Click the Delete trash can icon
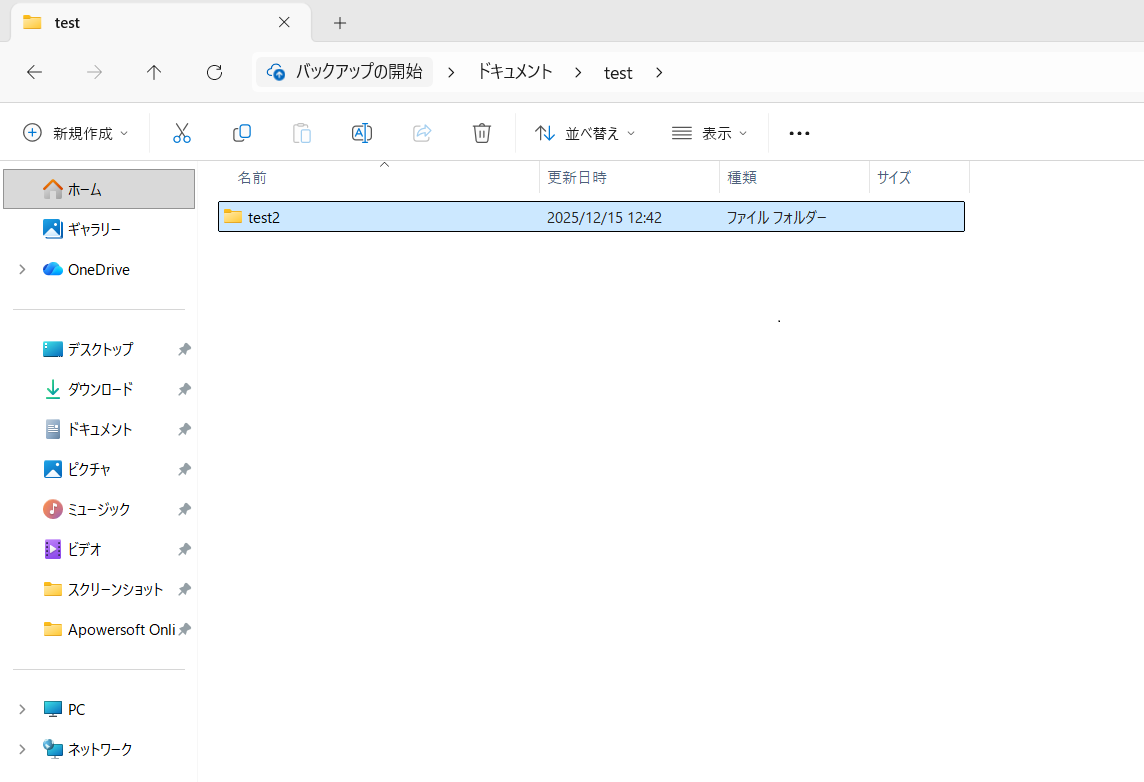Screen dimensions: 1144x782 click(x=482, y=133)
